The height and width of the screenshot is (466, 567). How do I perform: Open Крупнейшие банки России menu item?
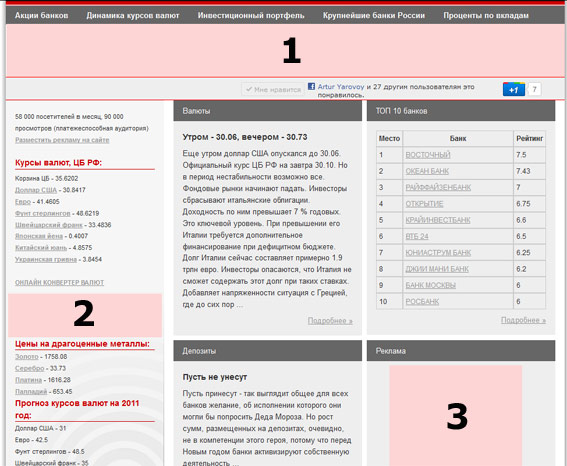[x=374, y=16]
